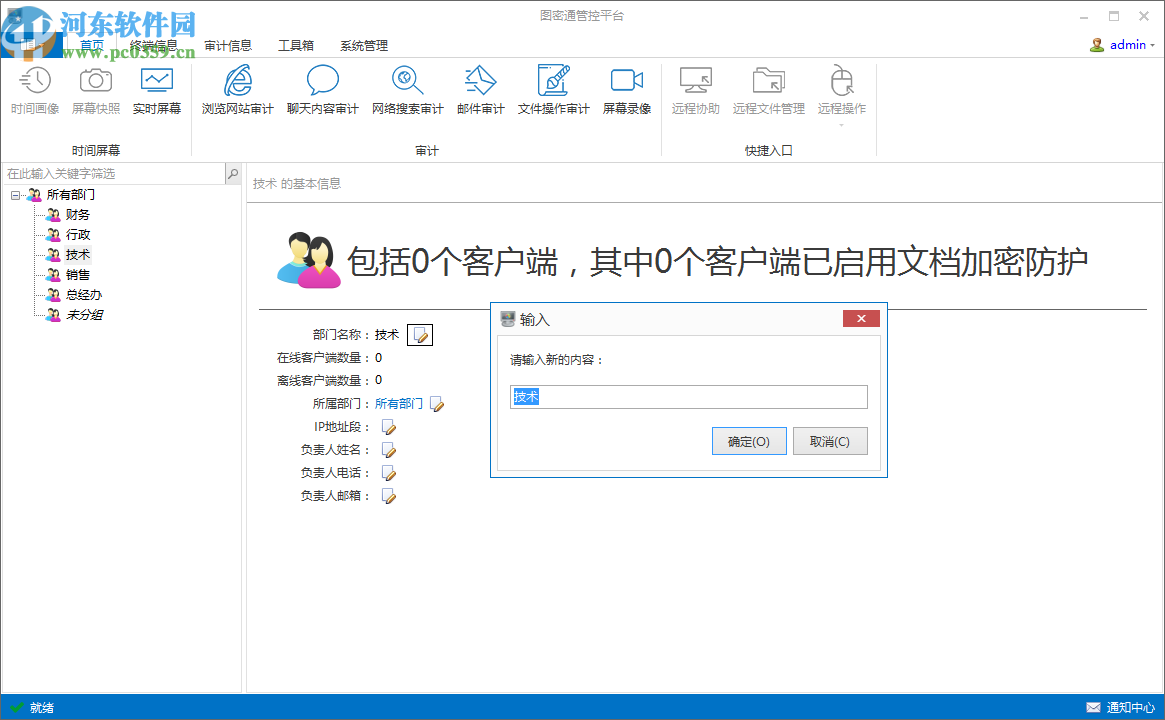Open 邮件审计 email audit
Screen dimensions: 1165x720
click(x=480, y=90)
